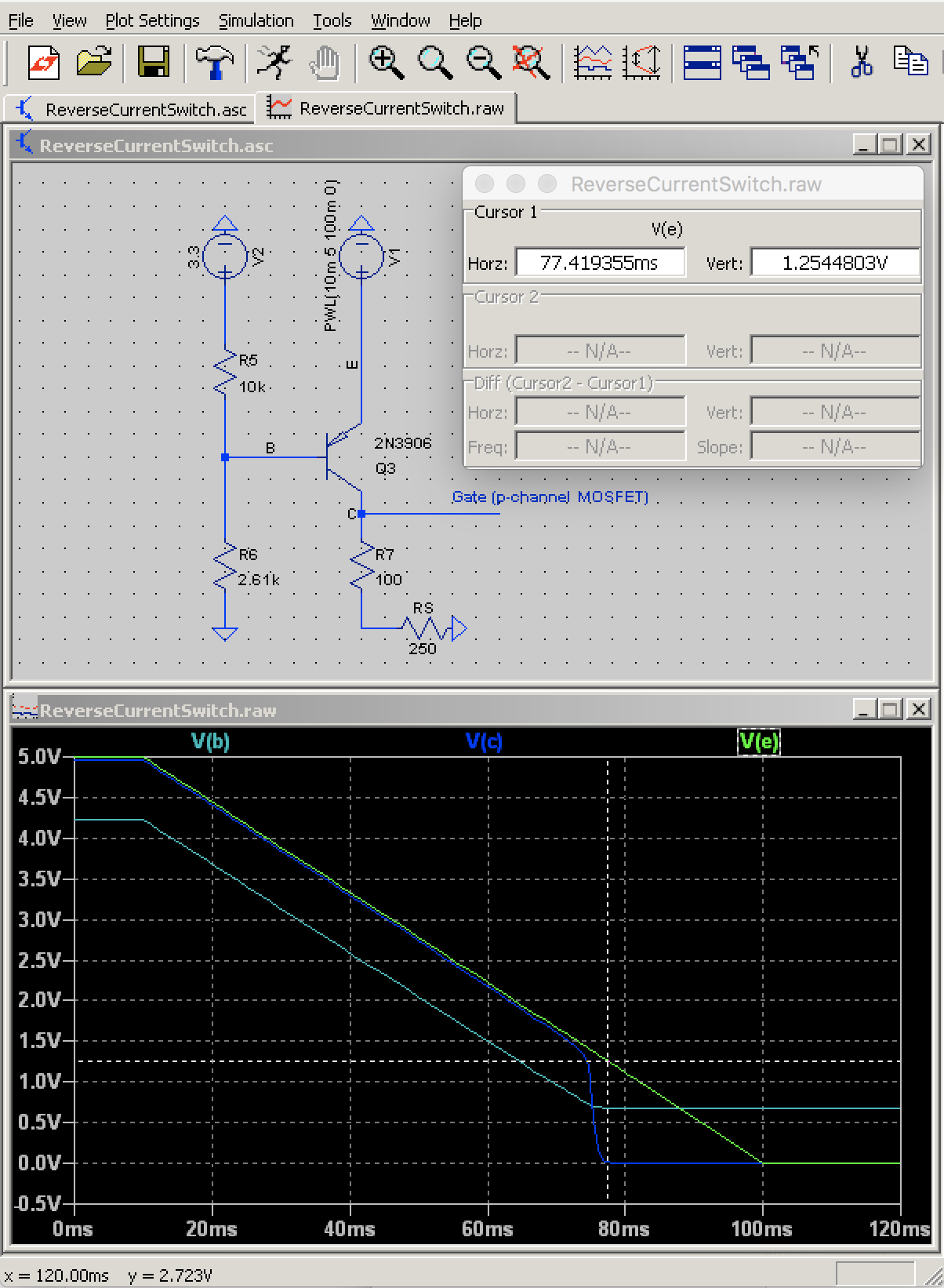944x1288 pixels.
Task: Select V(b) trace label
Action: pos(210,741)
